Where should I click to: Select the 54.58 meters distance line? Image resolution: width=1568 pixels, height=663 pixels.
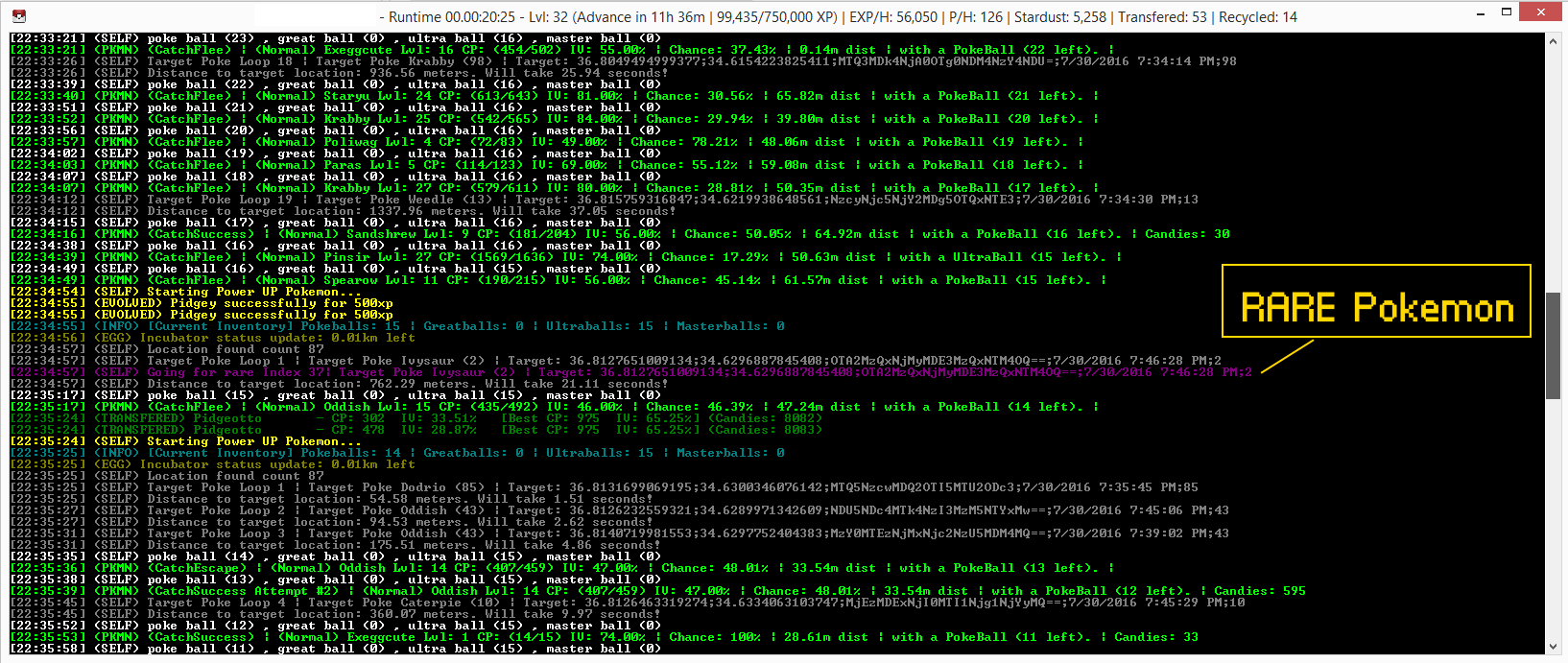coord(332,499)
